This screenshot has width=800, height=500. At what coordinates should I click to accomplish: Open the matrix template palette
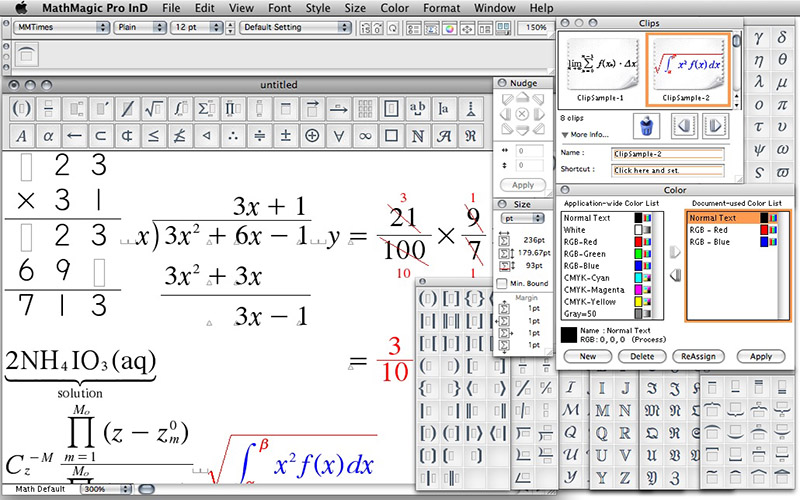365,108
